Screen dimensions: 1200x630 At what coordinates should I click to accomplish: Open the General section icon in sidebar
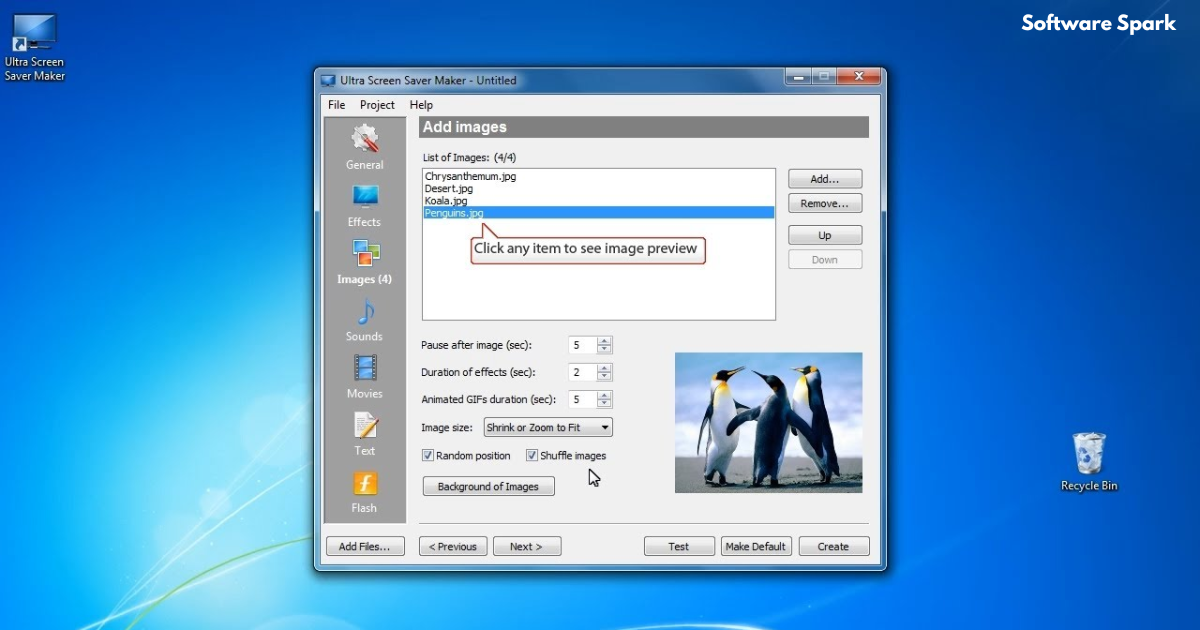coord(365,138)
